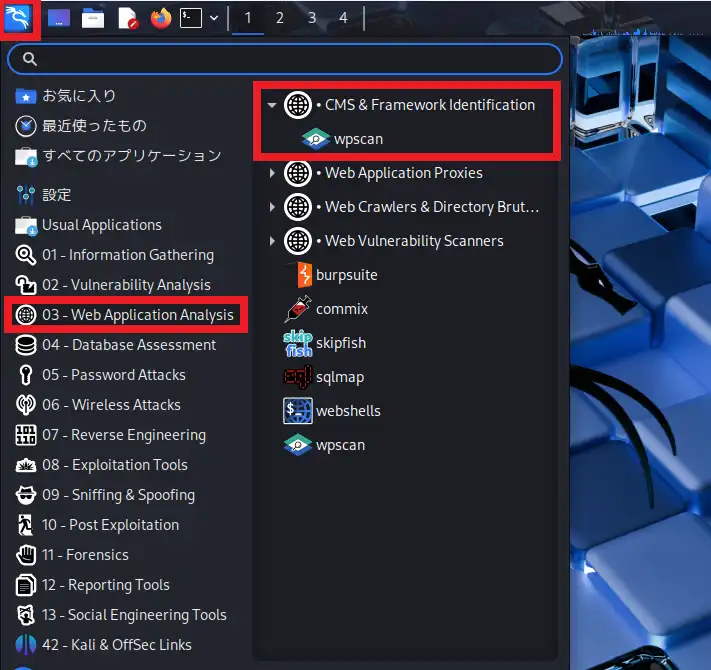Switch to workspace 3
Viewport: 711px width, 670px height.
(x=312, y=18)
